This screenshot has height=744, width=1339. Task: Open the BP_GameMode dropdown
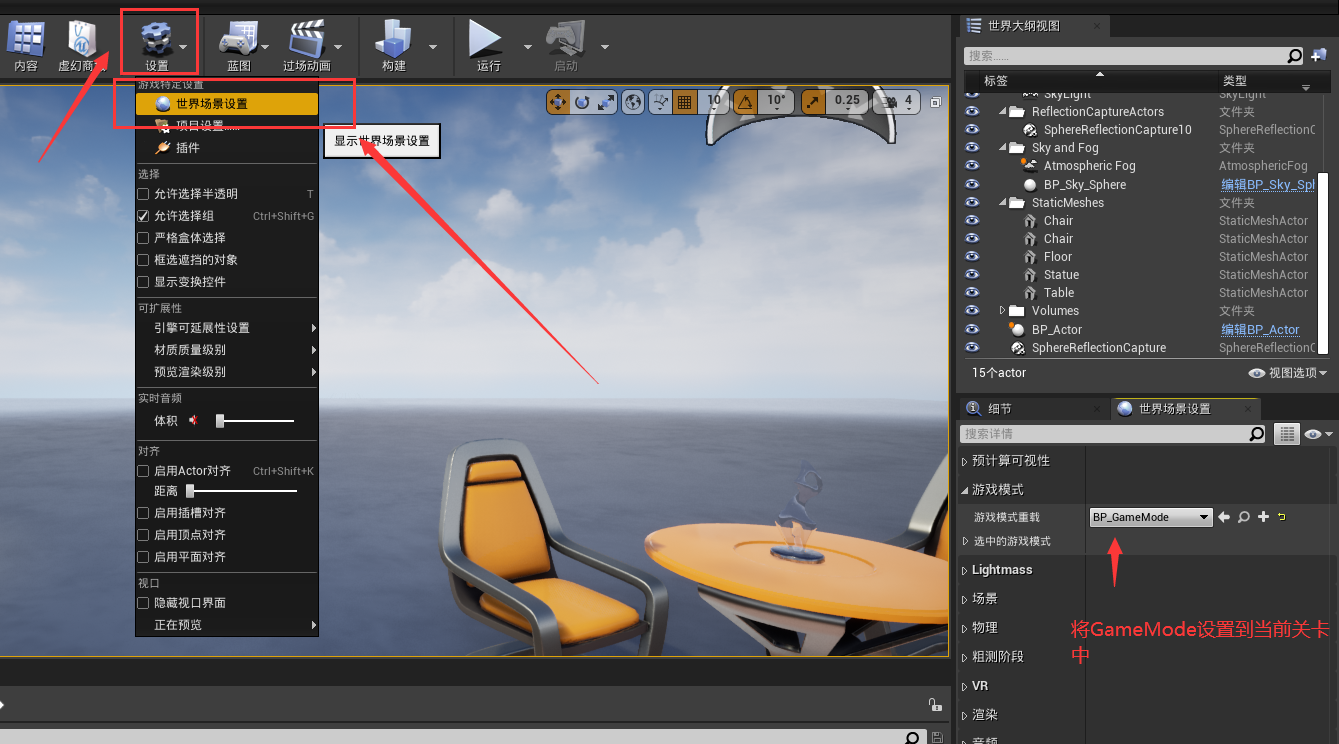click(1150, 517)
